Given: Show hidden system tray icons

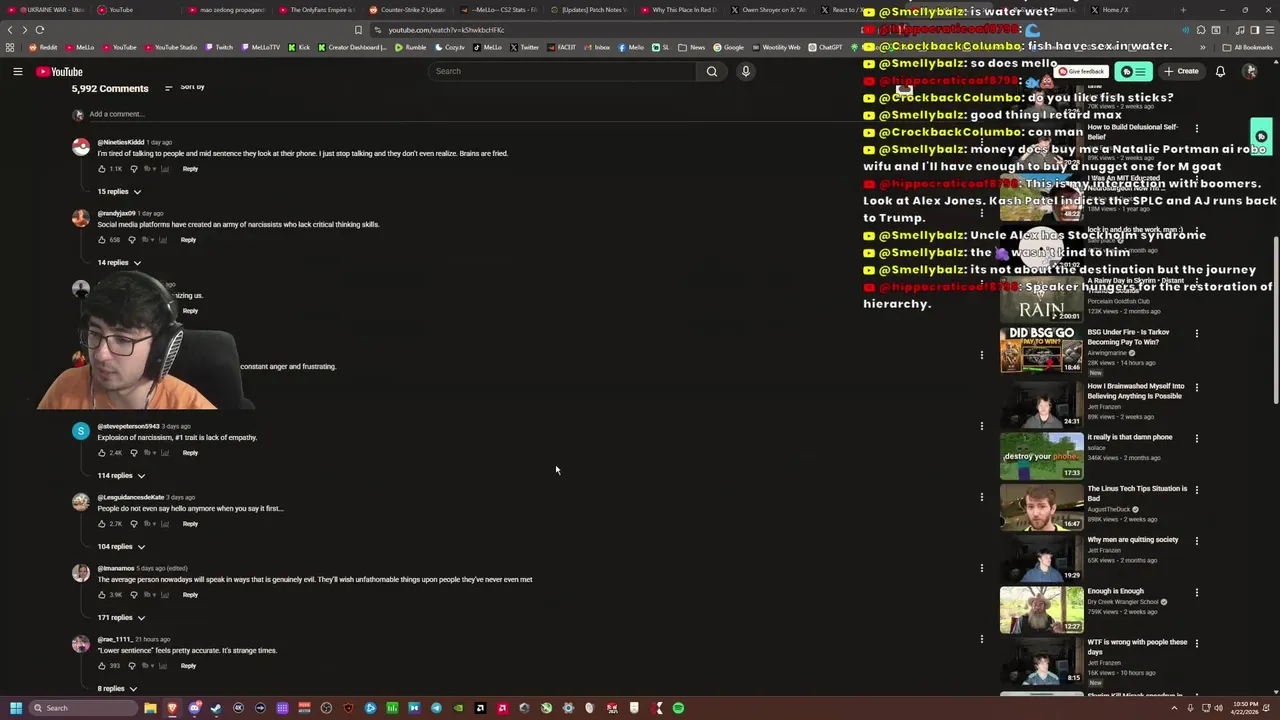Looking at the screenshot, I should click(x=1174, y=708).
